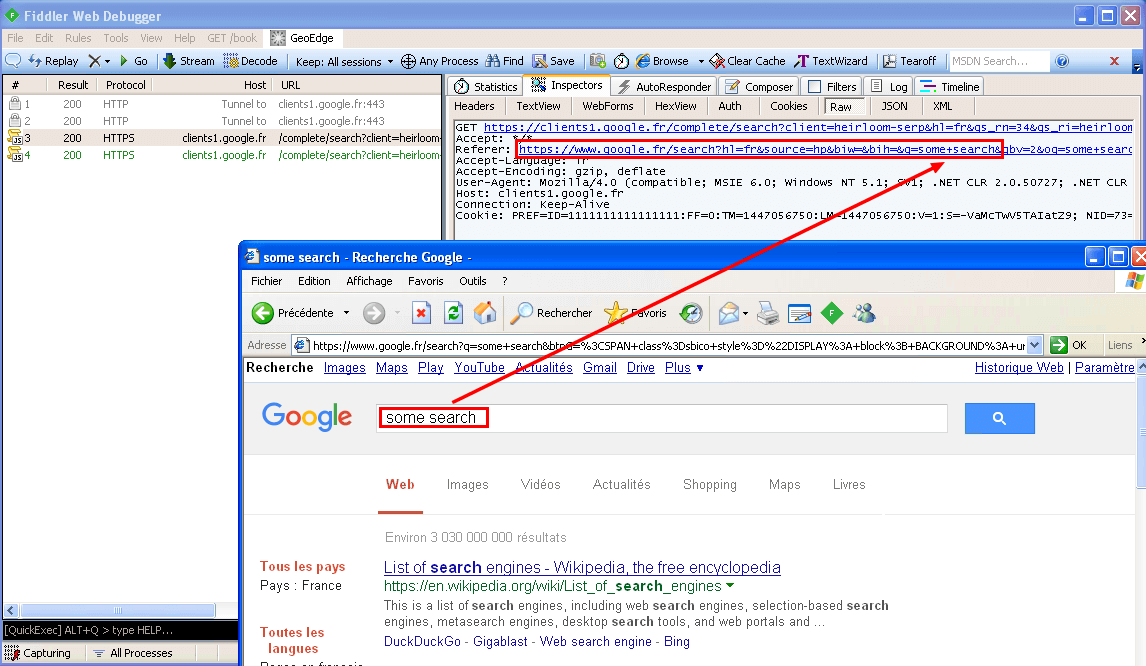Click the blue Google search magnifier button
1146x666 pixels.
point(999,419)
